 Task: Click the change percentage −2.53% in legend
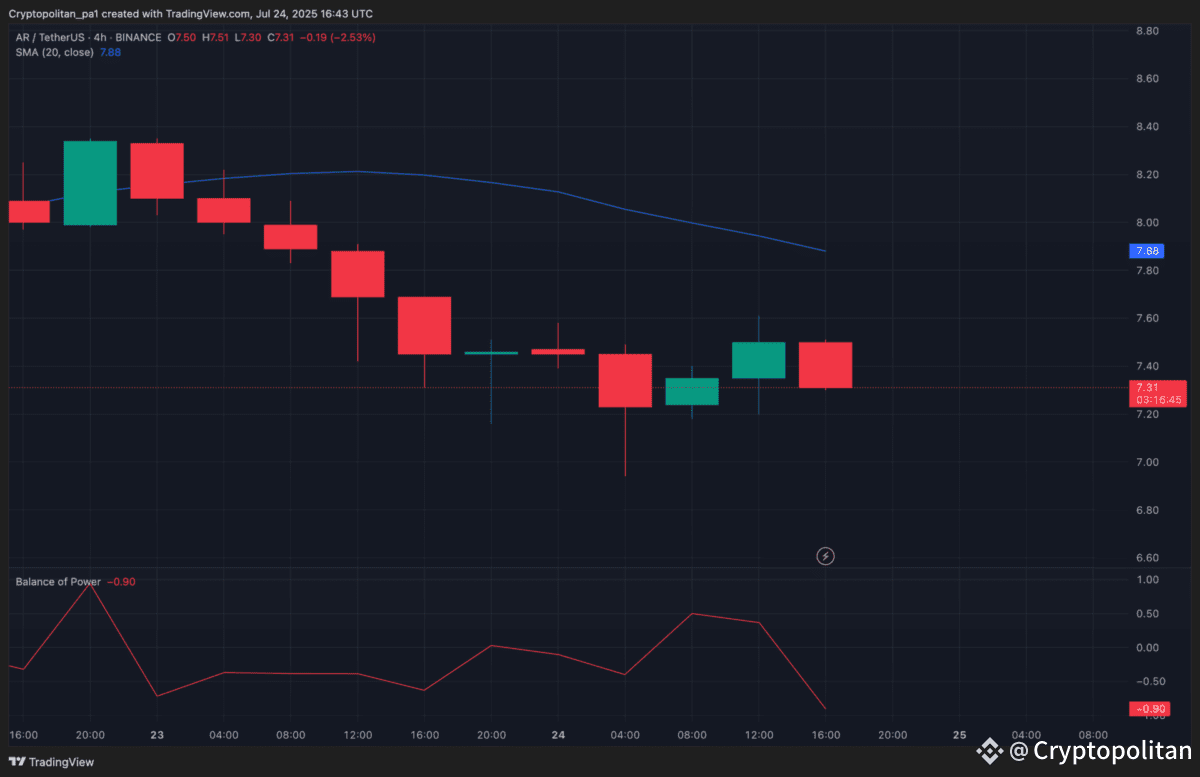[355, 36]
